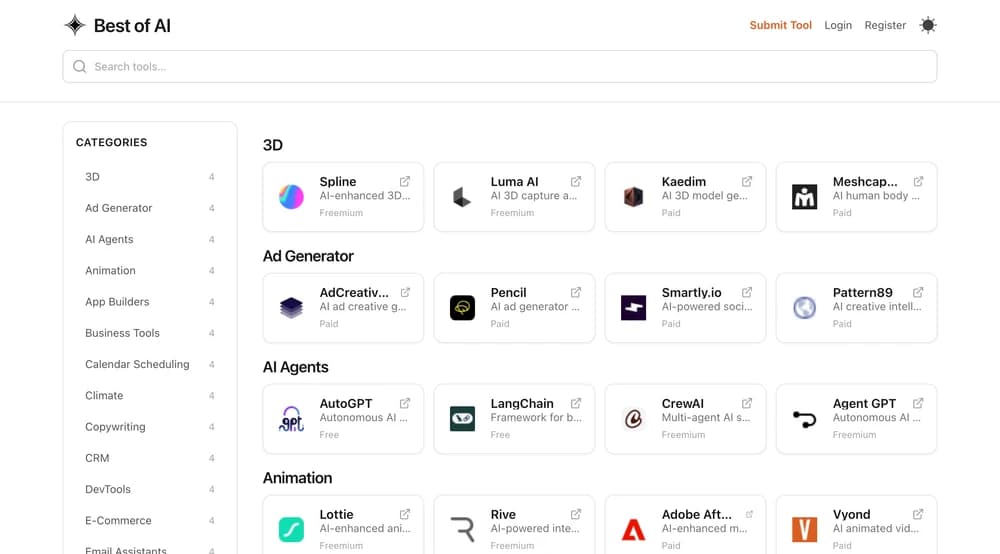This screenshot has width=1000, height=554.
Task: Open Rive external link icon
Action: click(576, 514)
